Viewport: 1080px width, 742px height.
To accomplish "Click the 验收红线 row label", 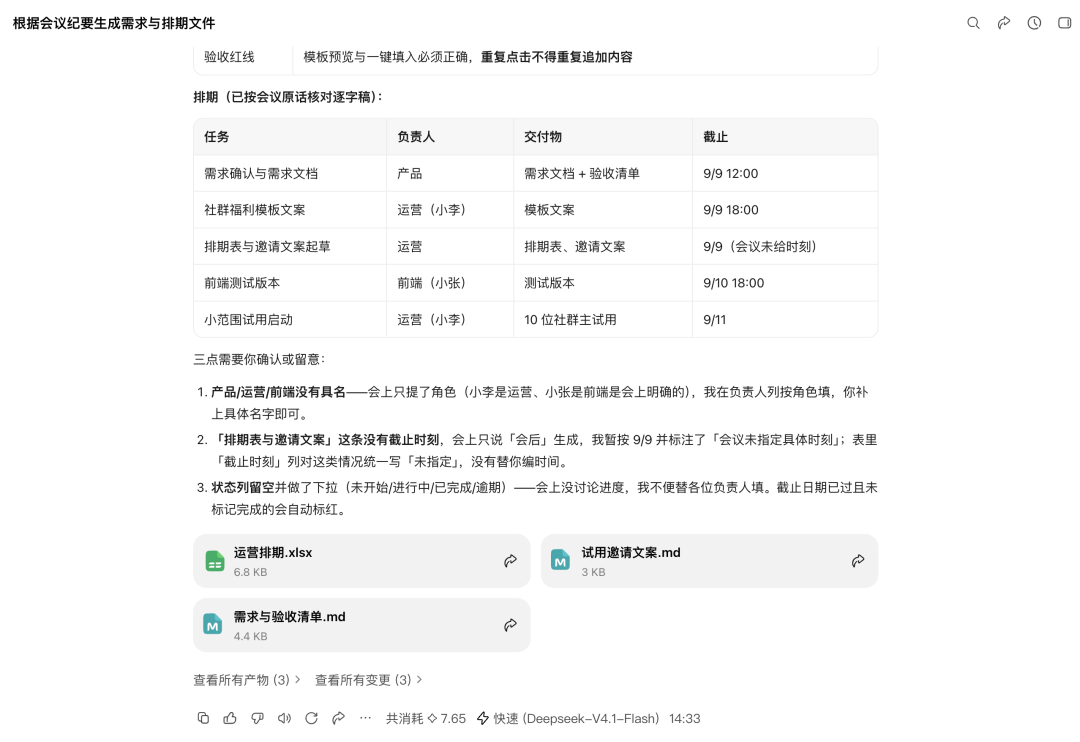I will point(229,57).
